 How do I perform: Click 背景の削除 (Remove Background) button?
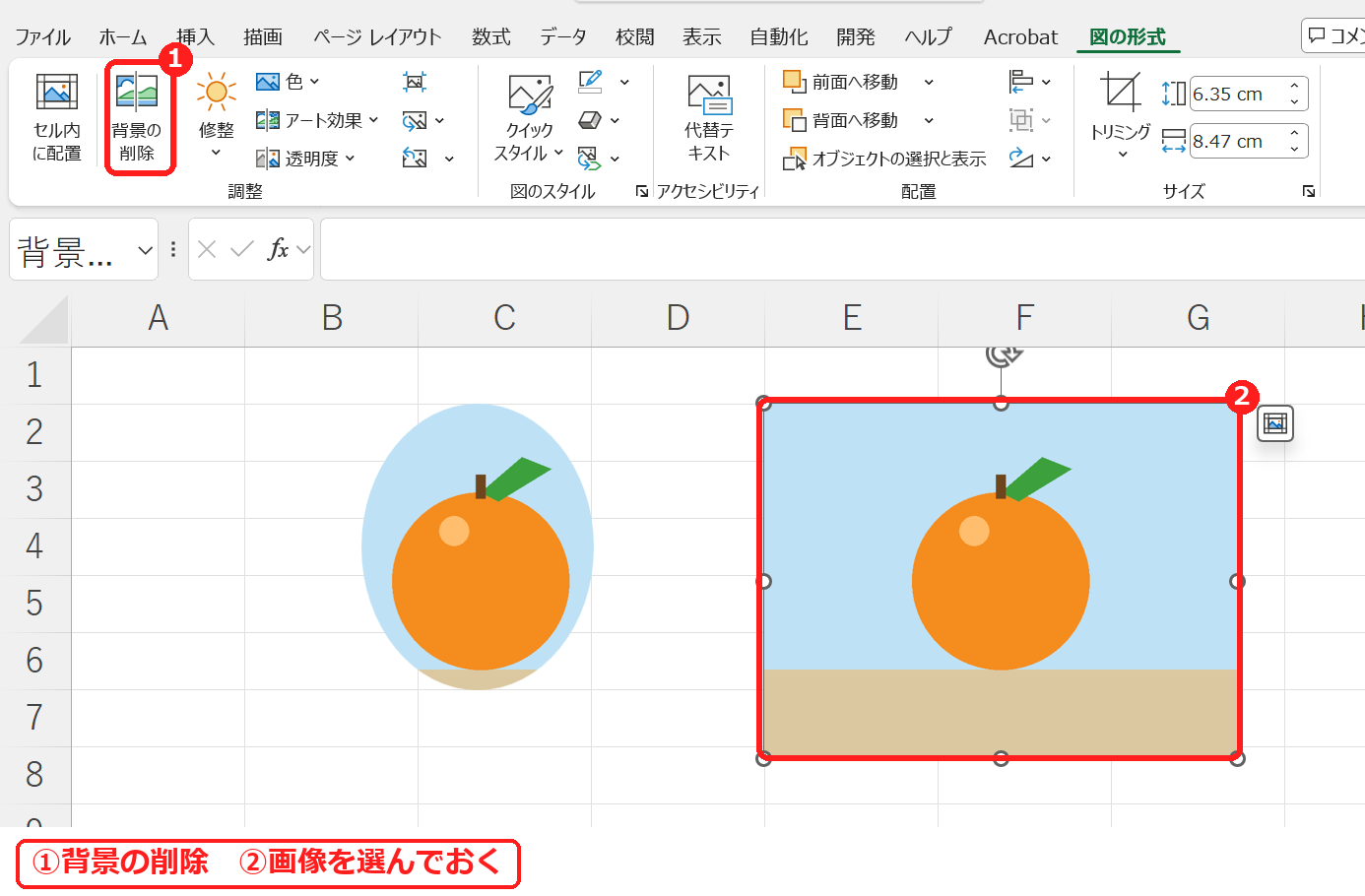point(137,117)
